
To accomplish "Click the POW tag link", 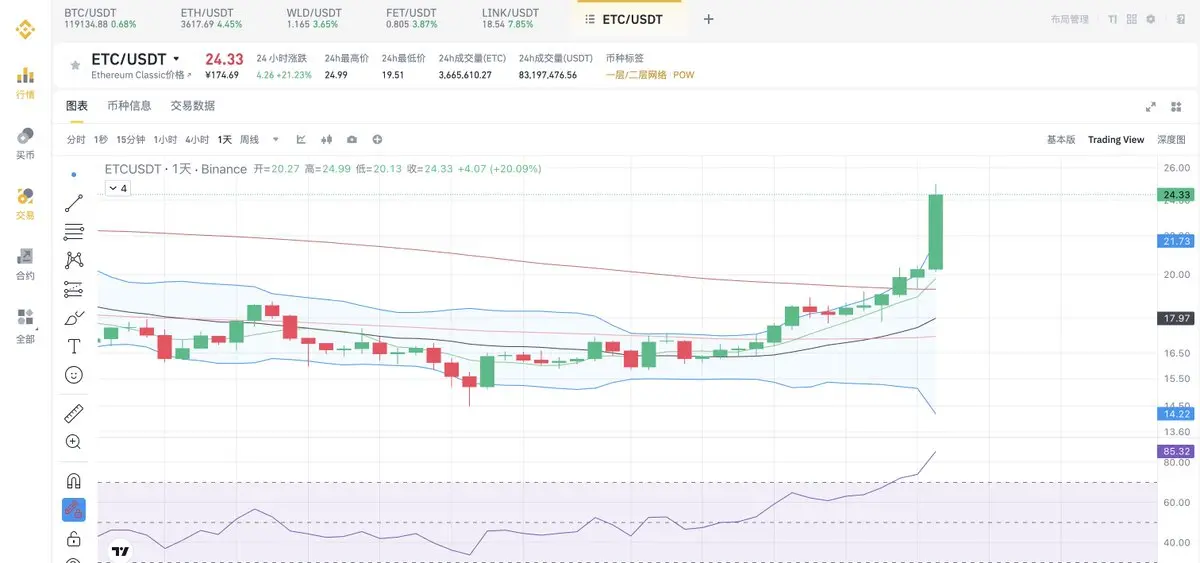I will pos(684,75).
